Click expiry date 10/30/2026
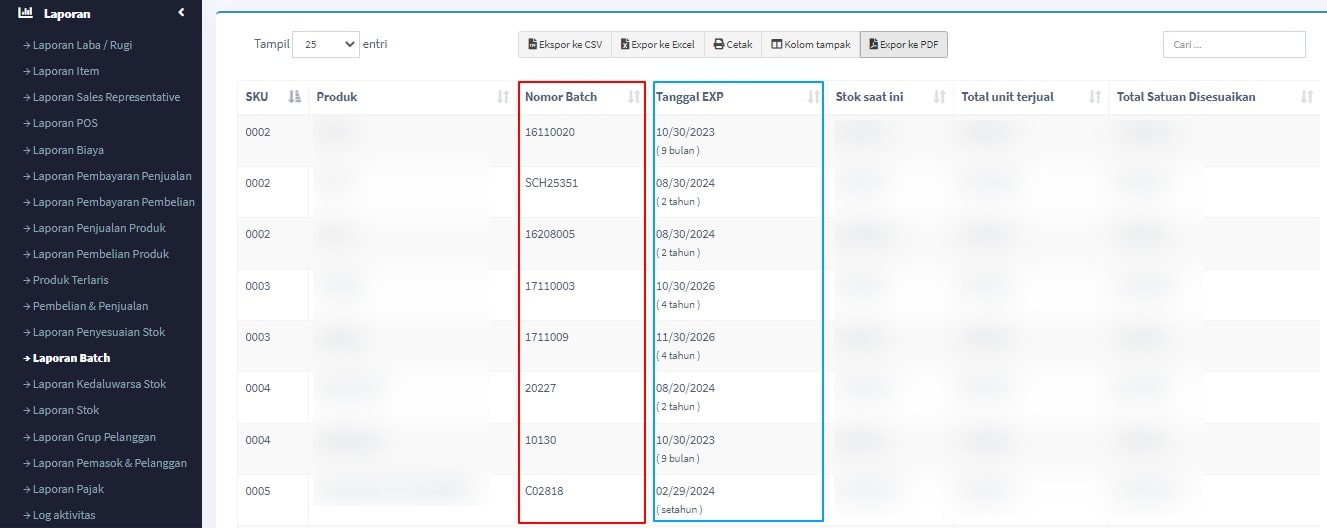The width and height of the screenshot is (1327, 528). click(x=686, y=286)
